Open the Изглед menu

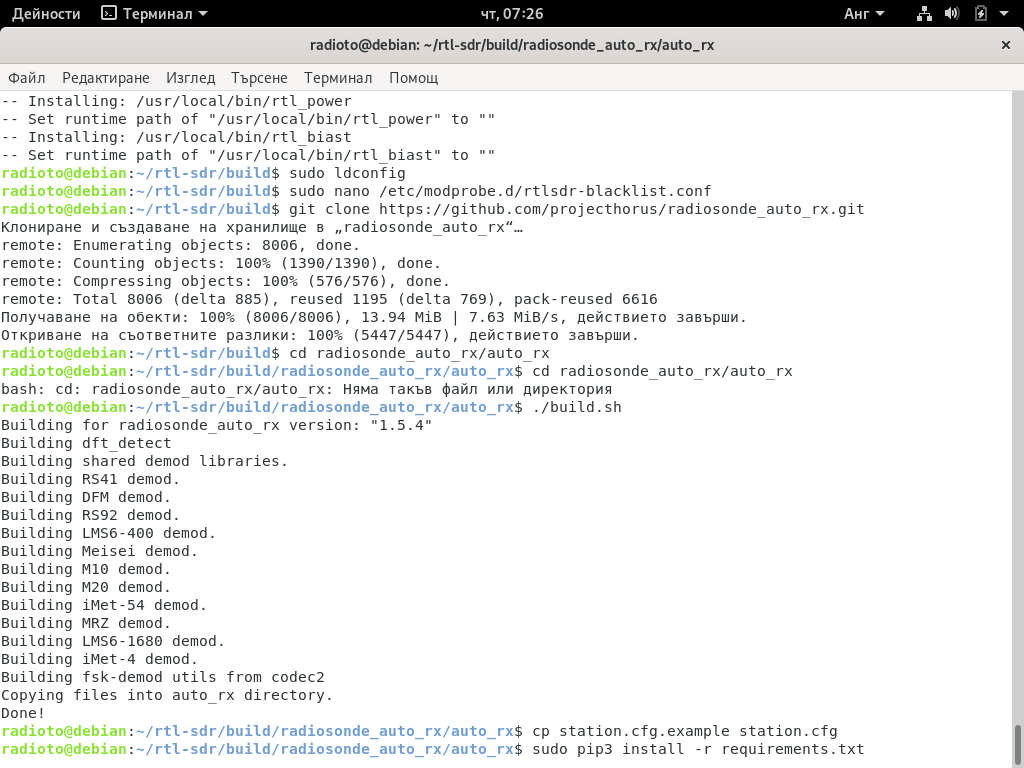click(190, 78)
